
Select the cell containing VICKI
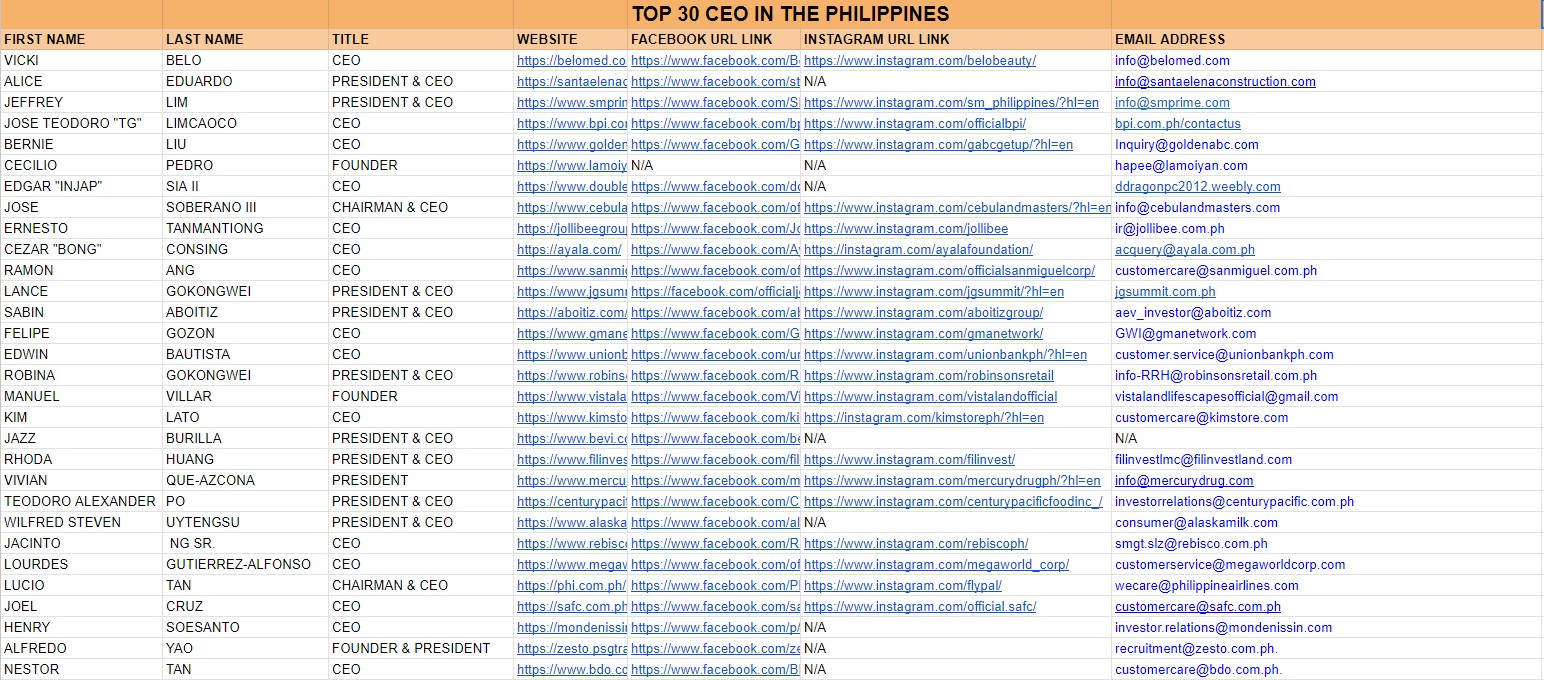pyautogui.click(x=81, y=61)
